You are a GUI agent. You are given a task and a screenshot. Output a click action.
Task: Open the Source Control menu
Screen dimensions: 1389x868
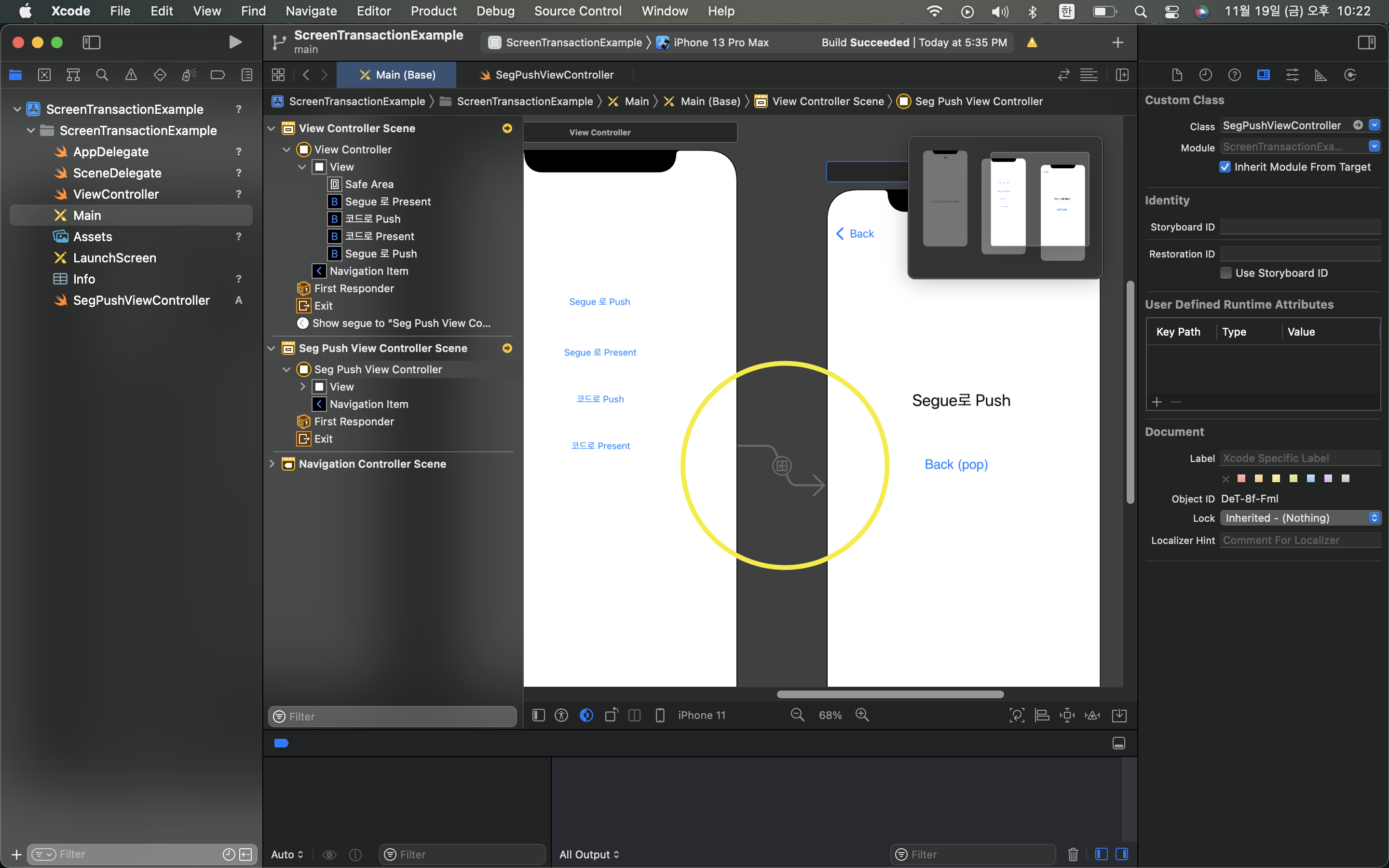pos(577,11)
